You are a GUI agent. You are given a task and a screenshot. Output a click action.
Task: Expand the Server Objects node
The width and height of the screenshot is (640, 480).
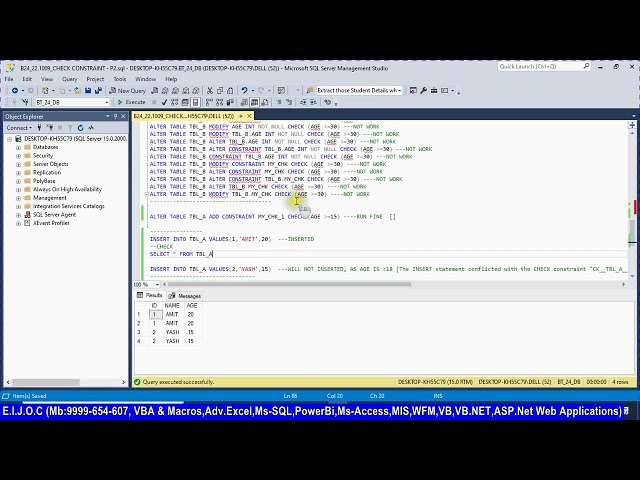(x=18, y=164)
